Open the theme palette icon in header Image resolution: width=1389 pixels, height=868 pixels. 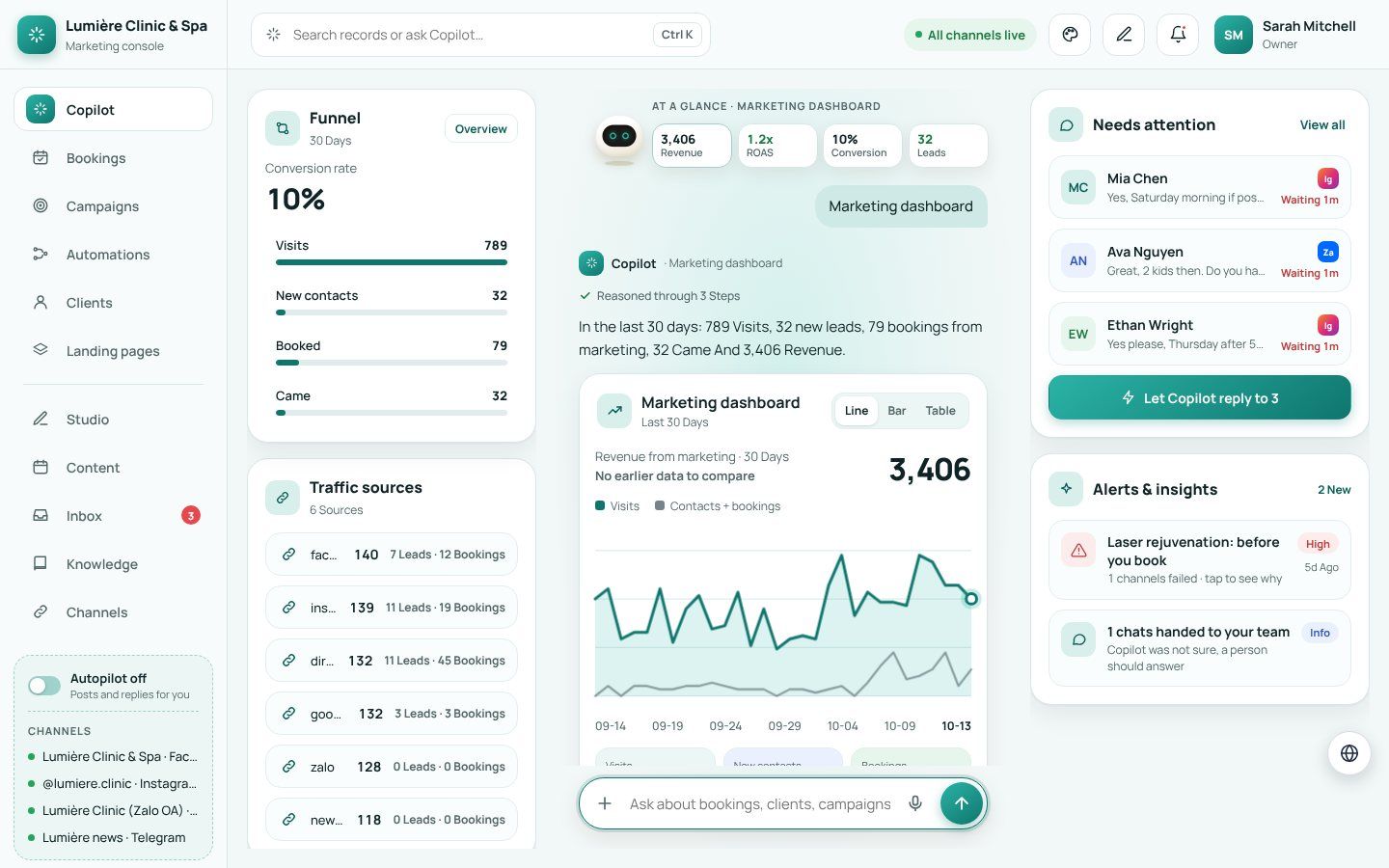point(1070,35)
